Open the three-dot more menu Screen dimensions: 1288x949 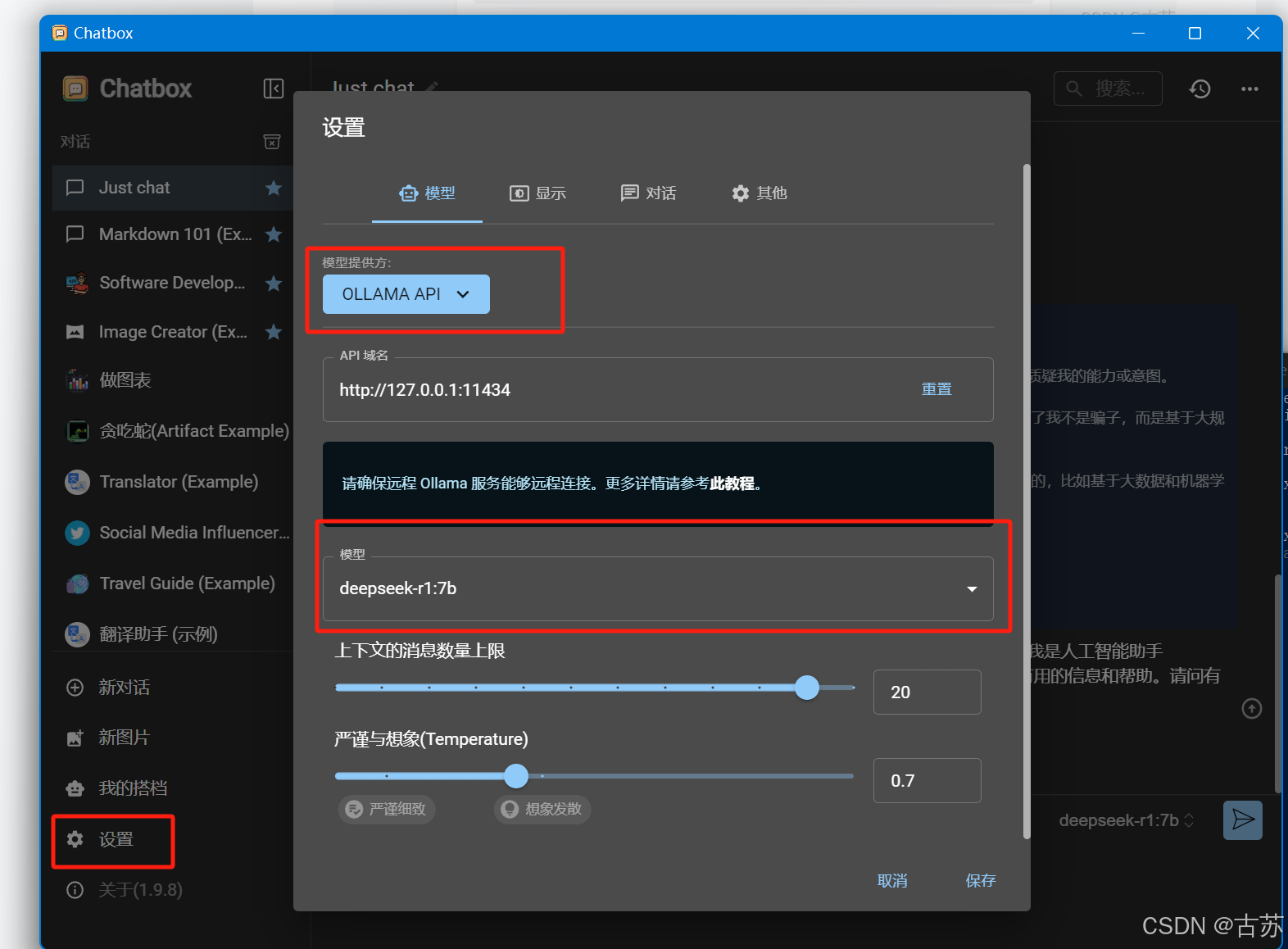[1249, 89]
